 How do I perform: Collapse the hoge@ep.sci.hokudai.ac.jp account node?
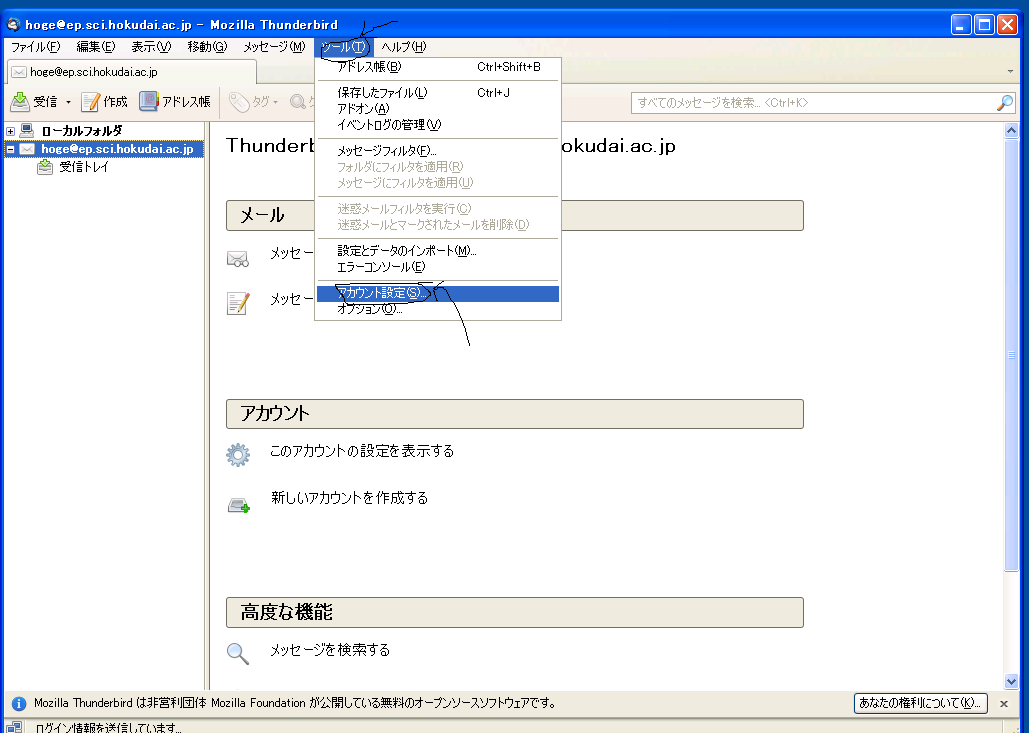pyautogui.click(x=10, y=149)
